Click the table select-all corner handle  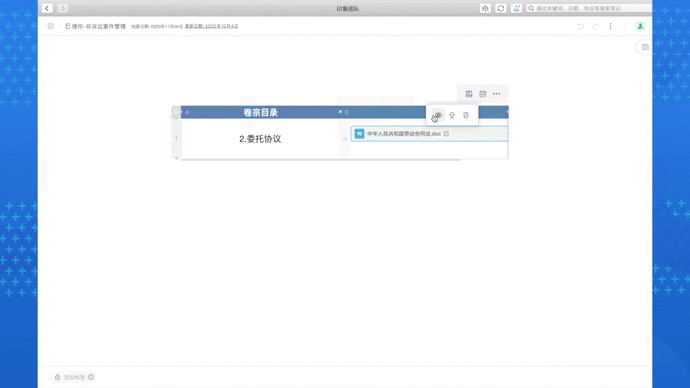tap(176, 112)
